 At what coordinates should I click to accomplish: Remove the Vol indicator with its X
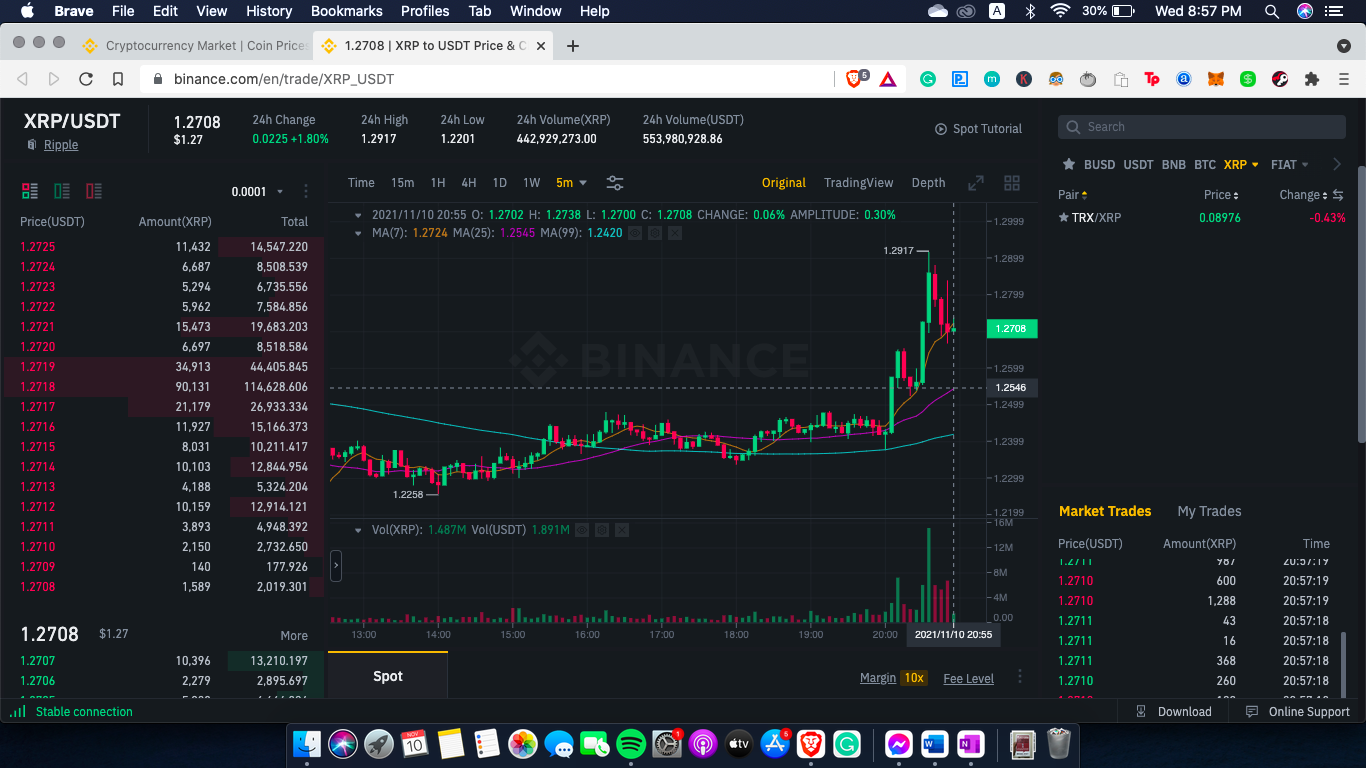click(x=621, y=530)
